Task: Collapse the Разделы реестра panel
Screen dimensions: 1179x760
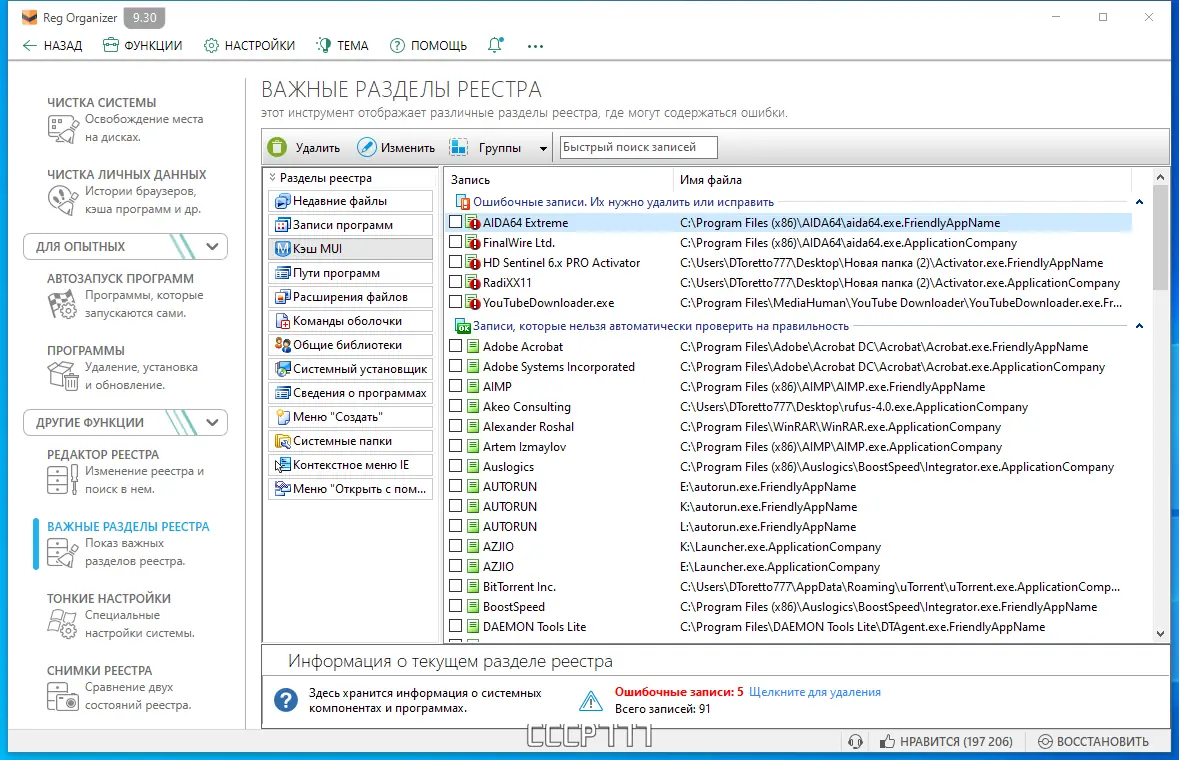Action: (272, 176)
